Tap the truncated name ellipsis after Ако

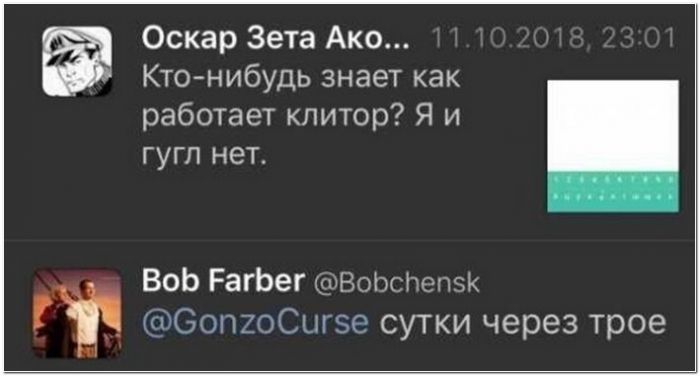(x=394, y=45)
